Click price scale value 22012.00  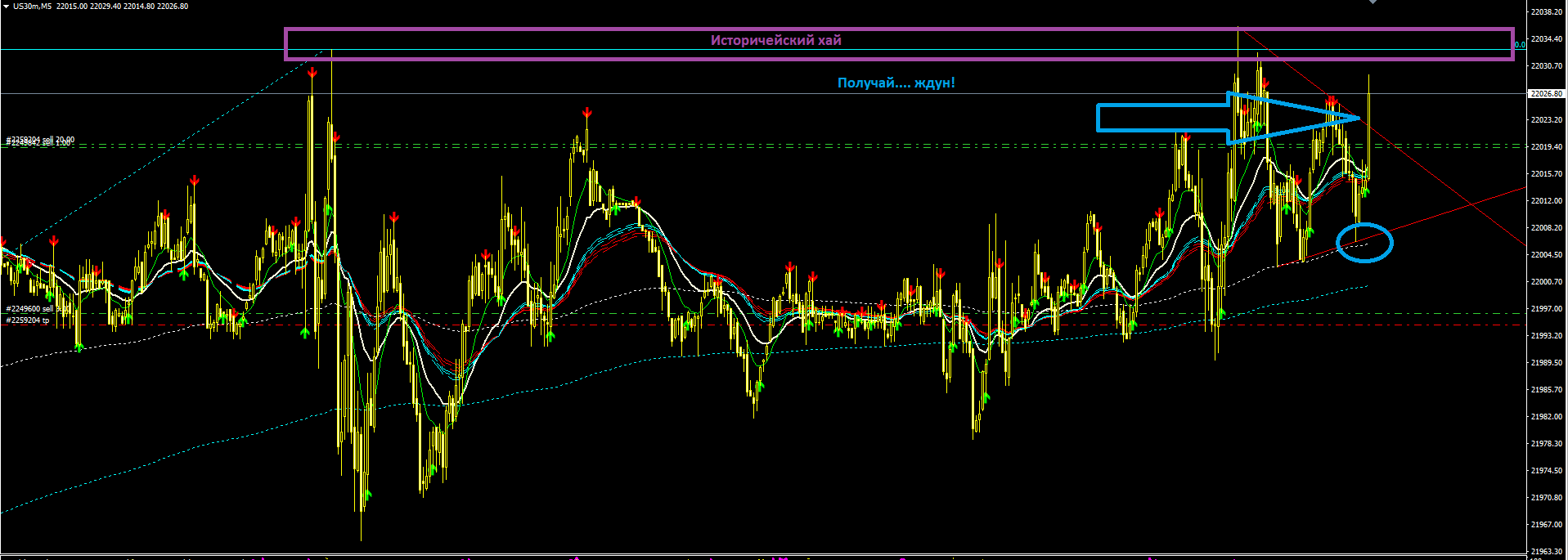click(x=1546, y=200)
